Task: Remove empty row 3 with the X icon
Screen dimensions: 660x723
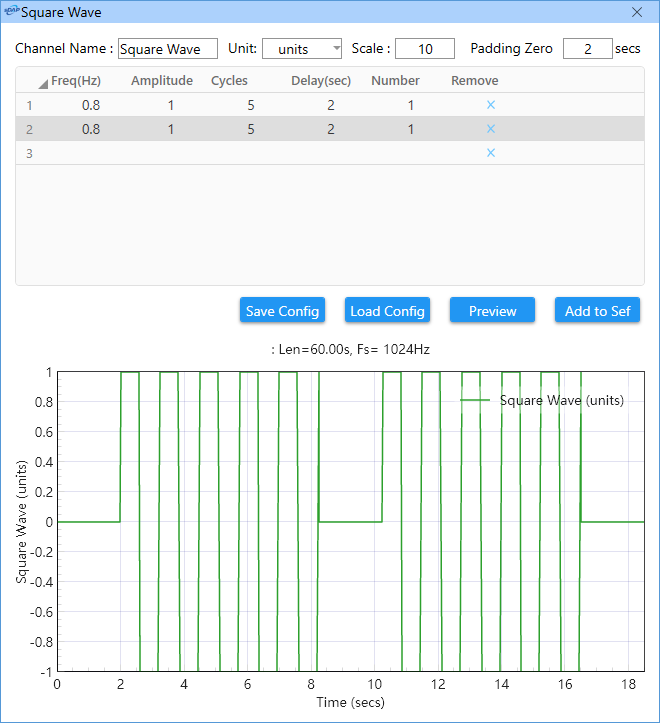Action: click(x=491, y=153)
